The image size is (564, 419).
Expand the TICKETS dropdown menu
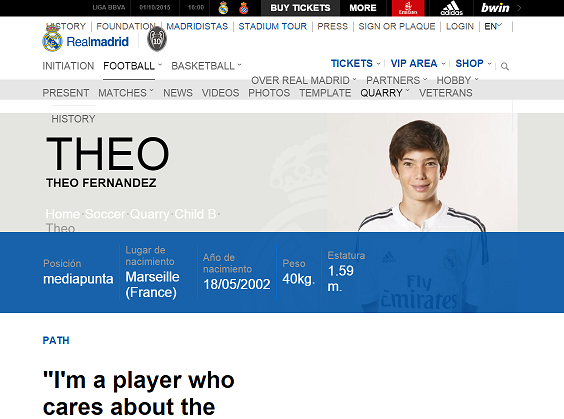355,63
